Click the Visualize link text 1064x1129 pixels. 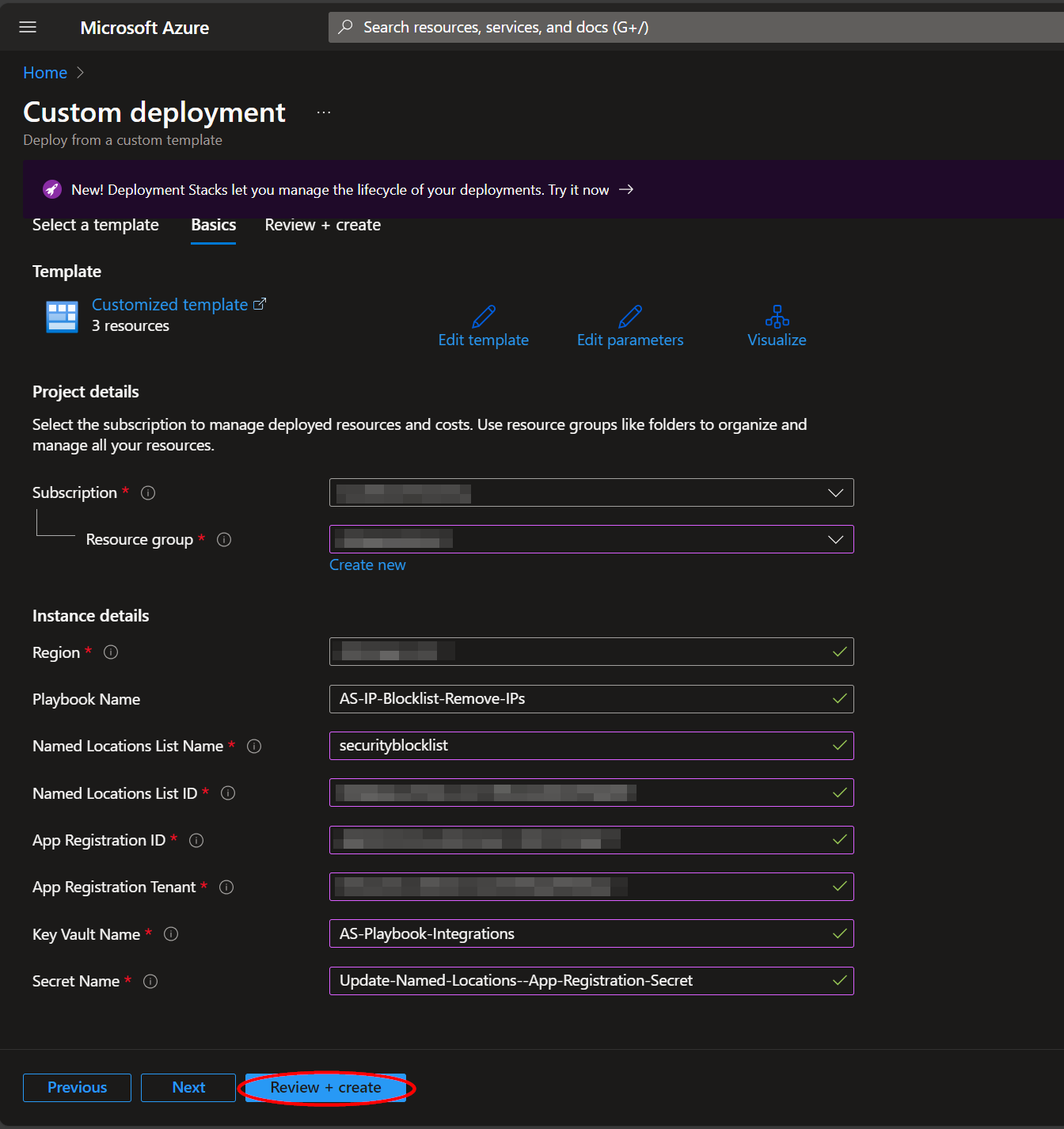click(777, 340)
